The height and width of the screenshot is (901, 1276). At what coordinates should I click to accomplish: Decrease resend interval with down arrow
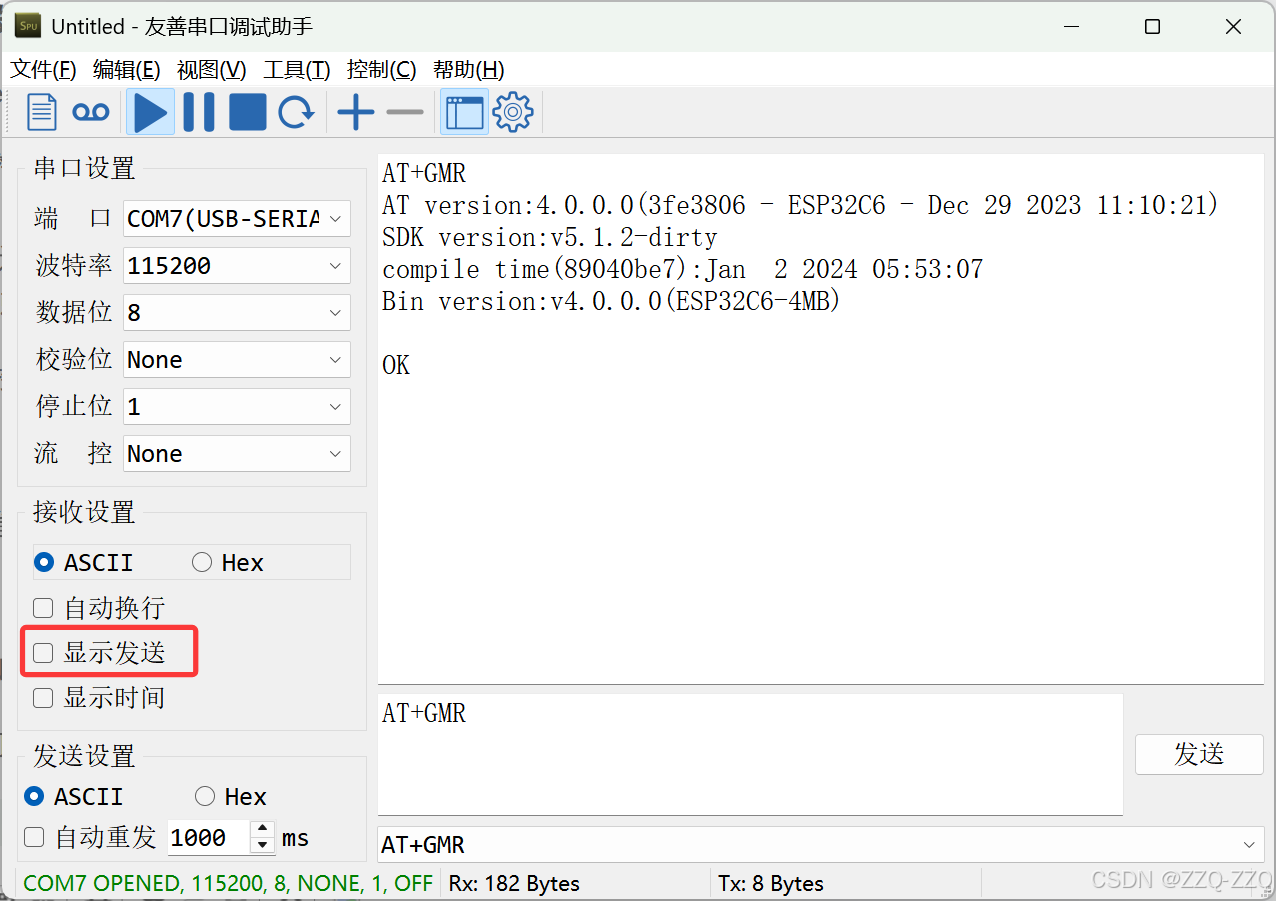tap(262, 846)
